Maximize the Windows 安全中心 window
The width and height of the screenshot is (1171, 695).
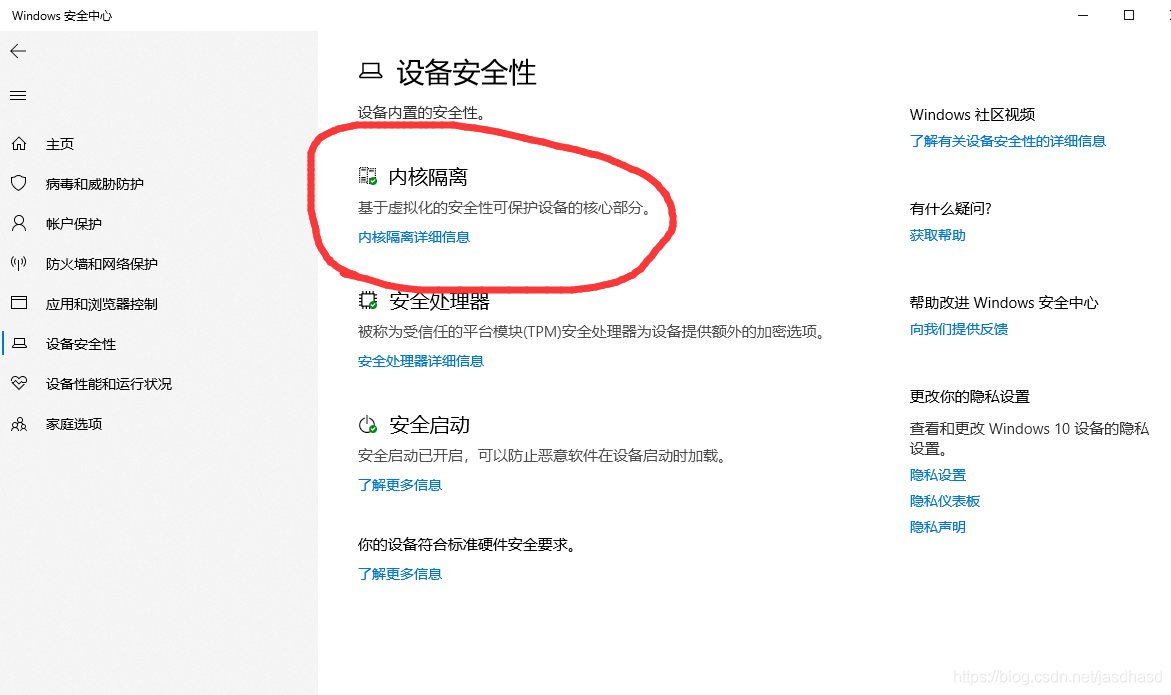tap(1128, 15)
